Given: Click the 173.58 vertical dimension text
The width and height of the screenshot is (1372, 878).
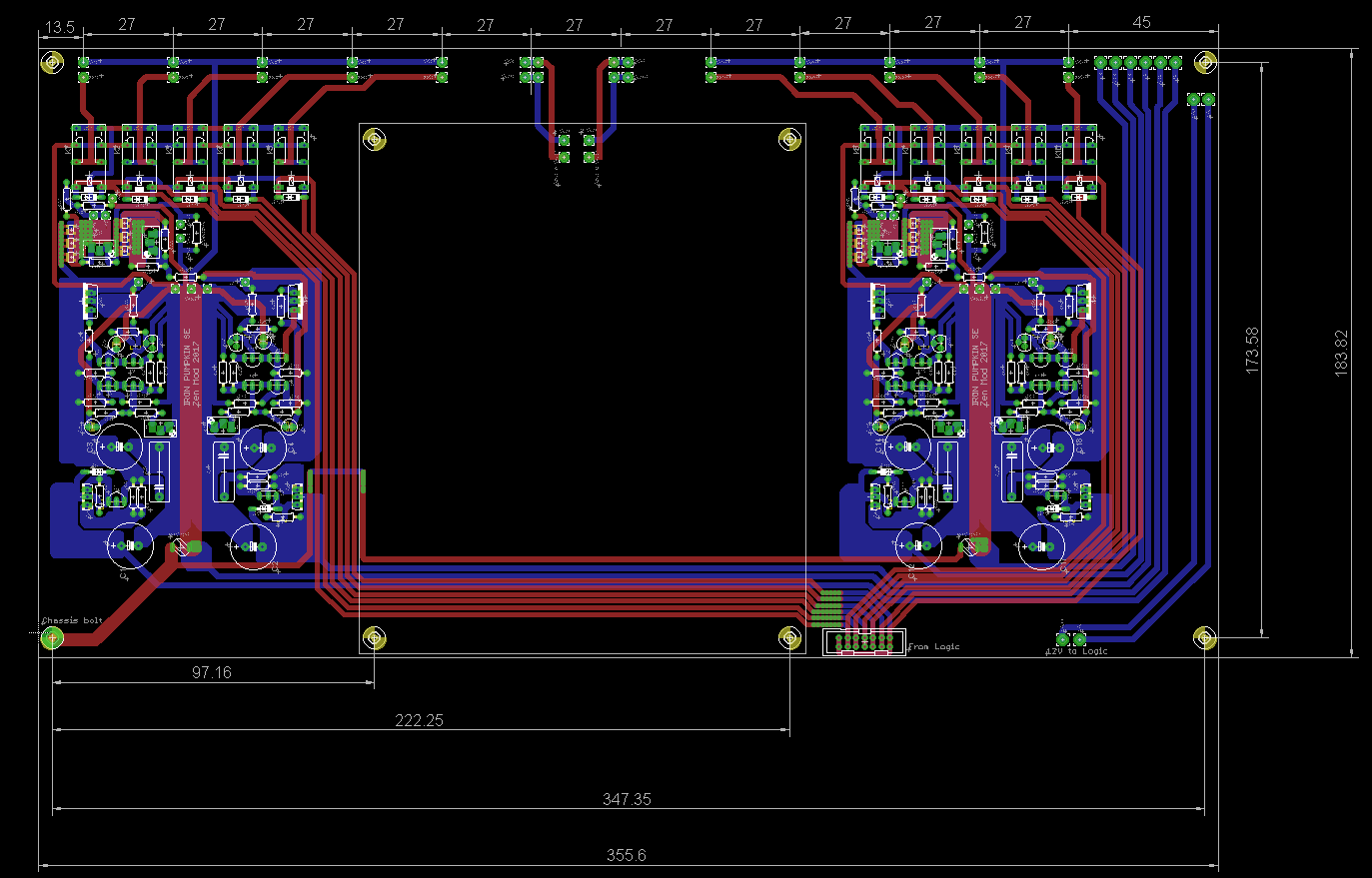Looking at the screenshot, I should pos(1252,351).
